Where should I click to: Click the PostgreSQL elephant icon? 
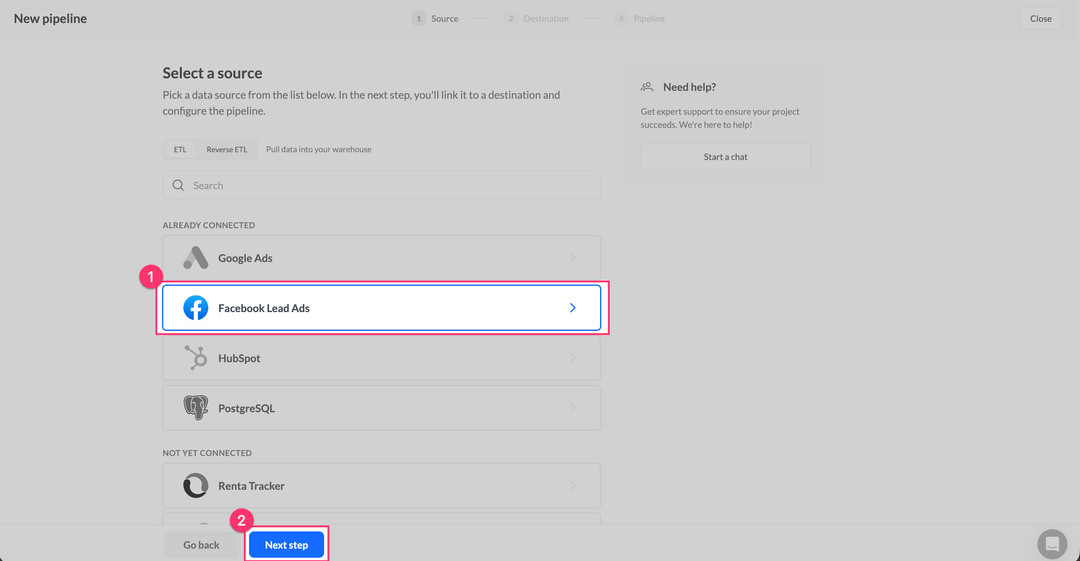point(196,408)
